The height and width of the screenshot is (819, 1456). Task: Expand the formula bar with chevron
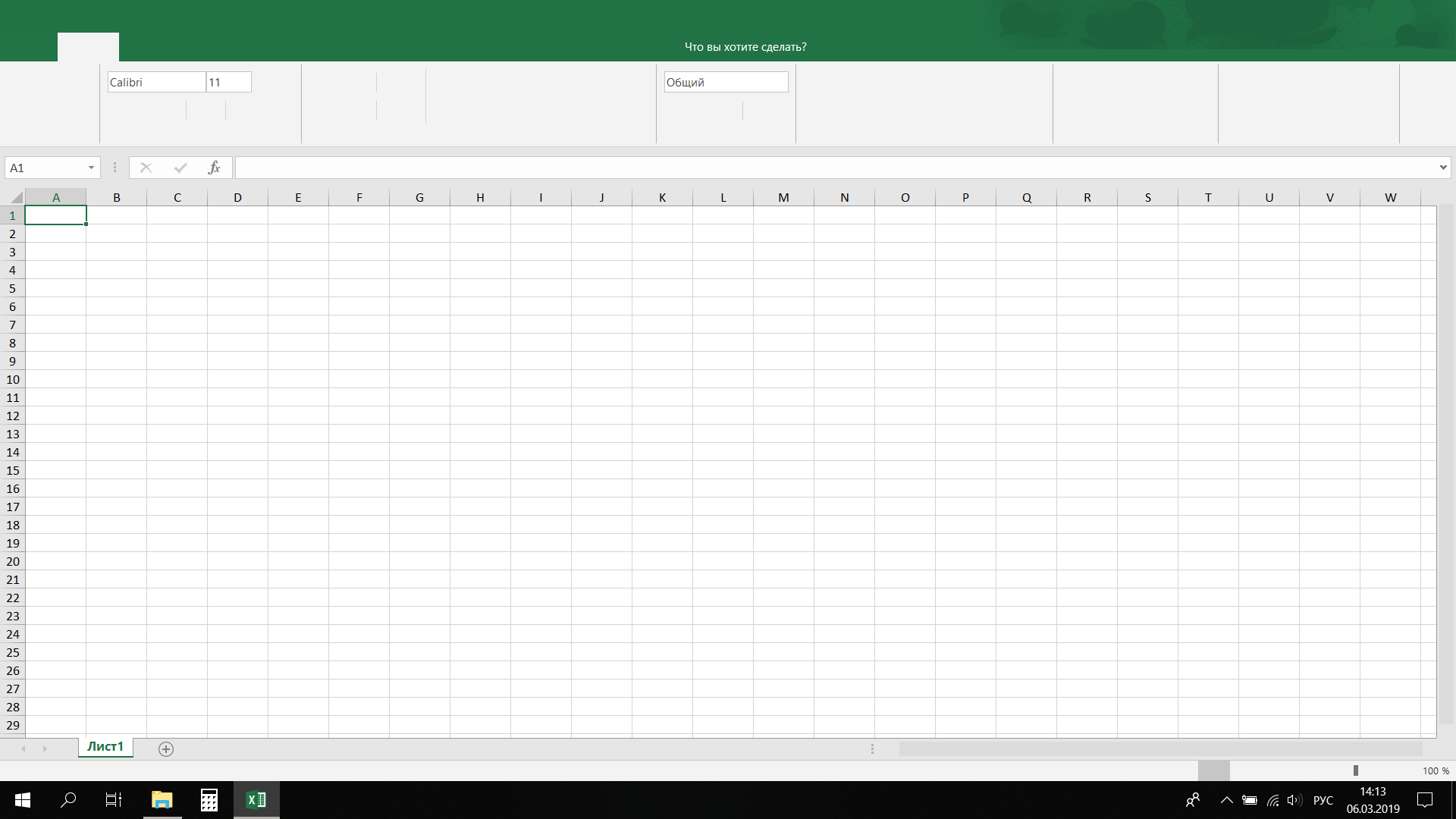pos(1442,168)
